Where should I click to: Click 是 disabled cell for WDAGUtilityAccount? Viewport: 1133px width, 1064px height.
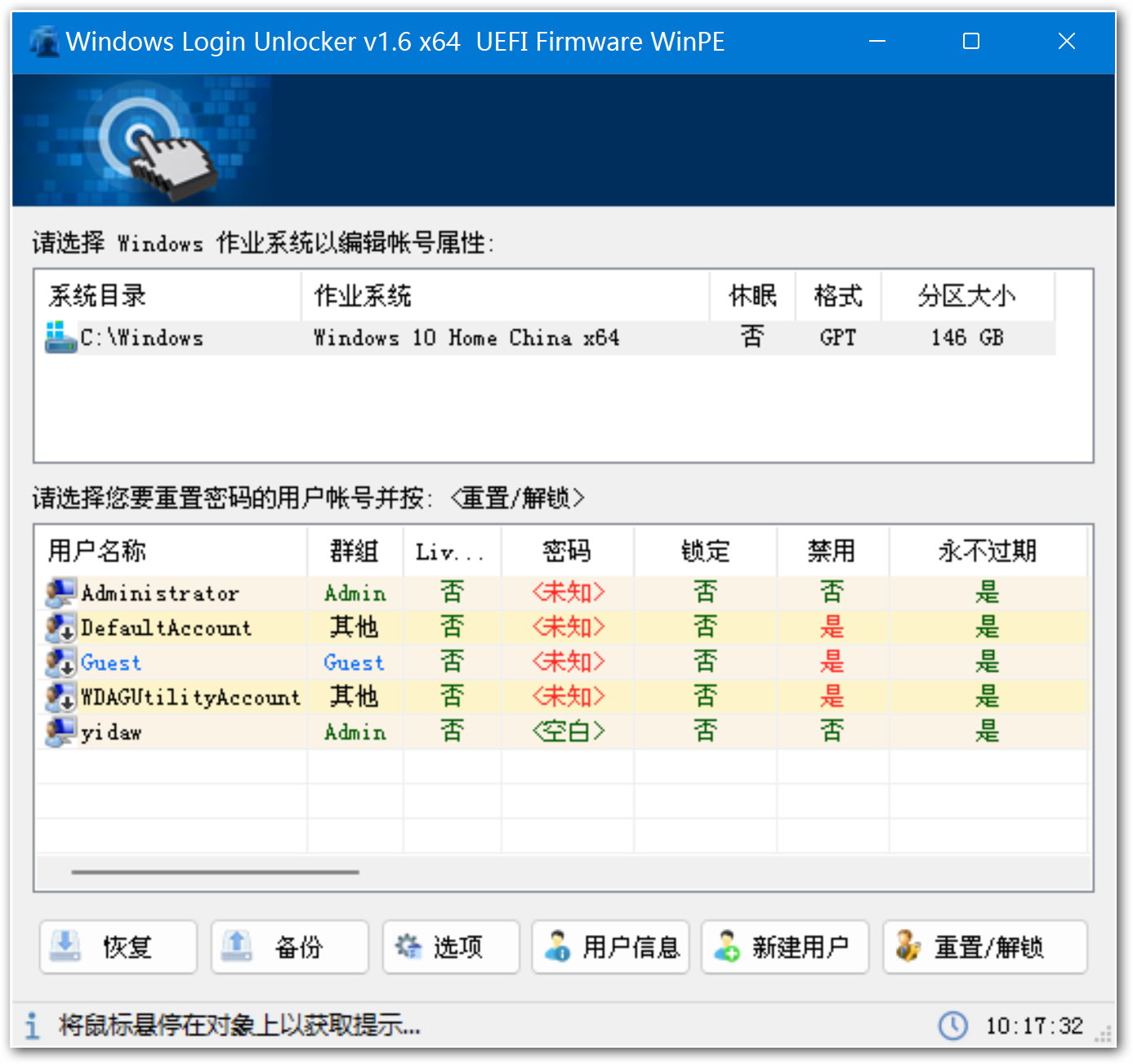832,697
